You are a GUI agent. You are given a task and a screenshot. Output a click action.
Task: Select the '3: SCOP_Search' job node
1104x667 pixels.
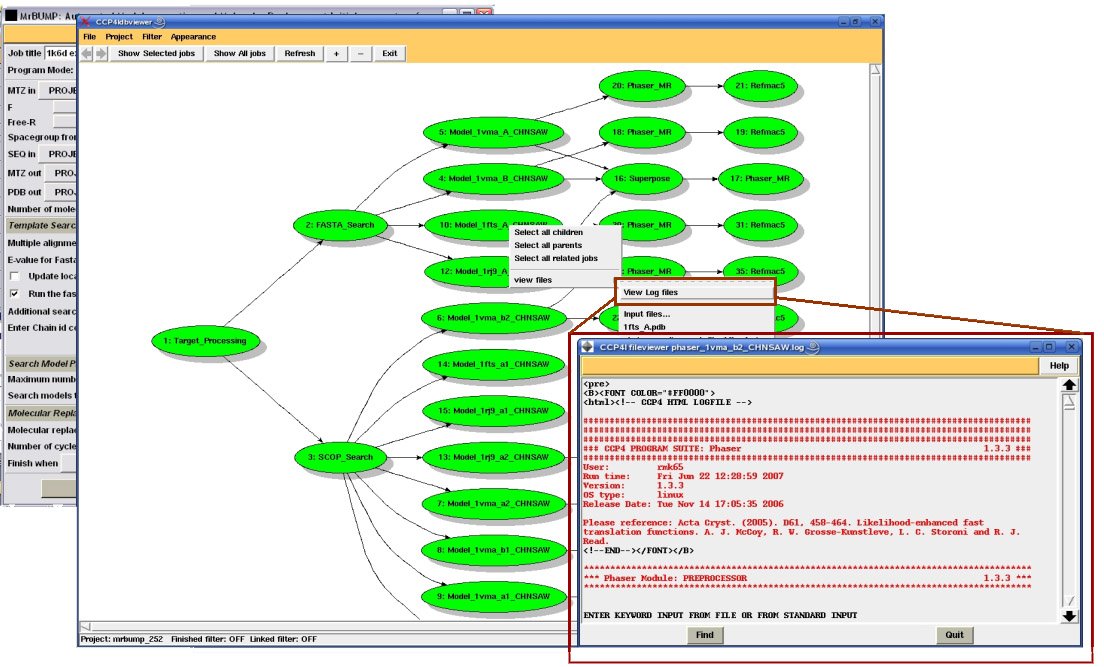(x=341, y=457)
